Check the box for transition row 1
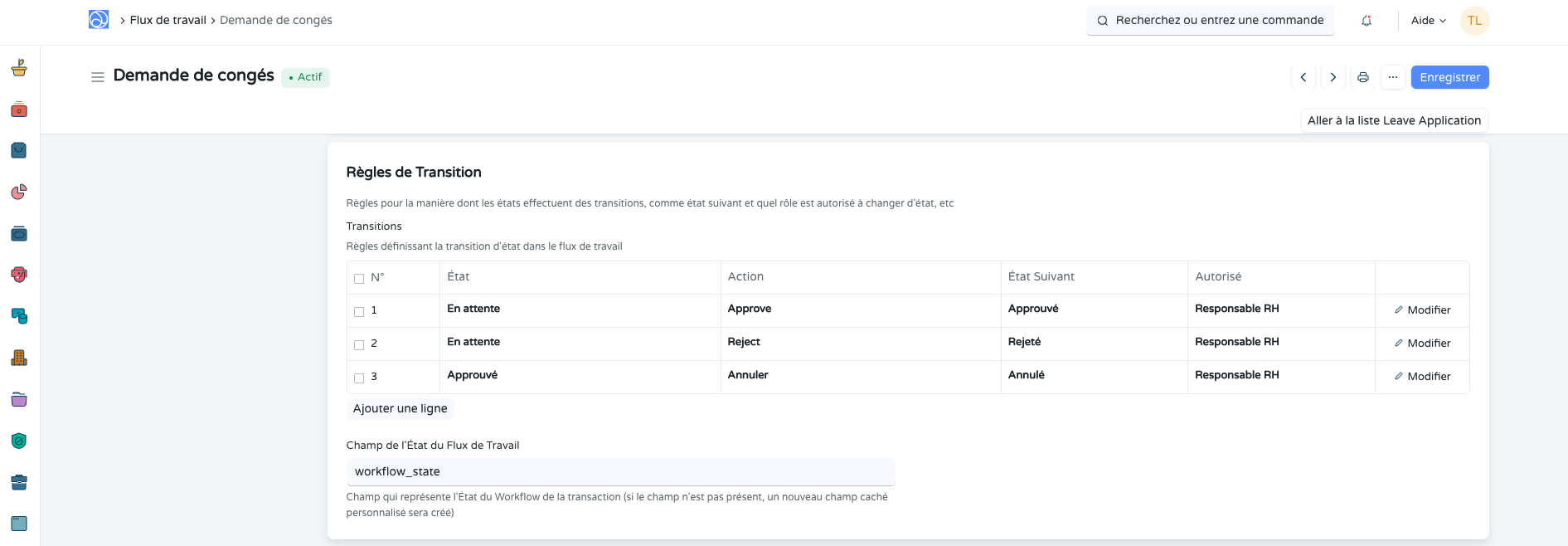 click(359, 312)
